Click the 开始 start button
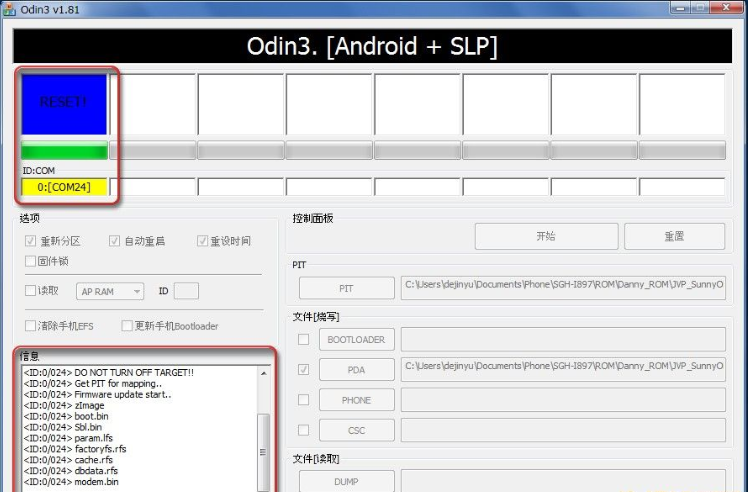This screenshot has height=492, width=749. tap(546, 236)
